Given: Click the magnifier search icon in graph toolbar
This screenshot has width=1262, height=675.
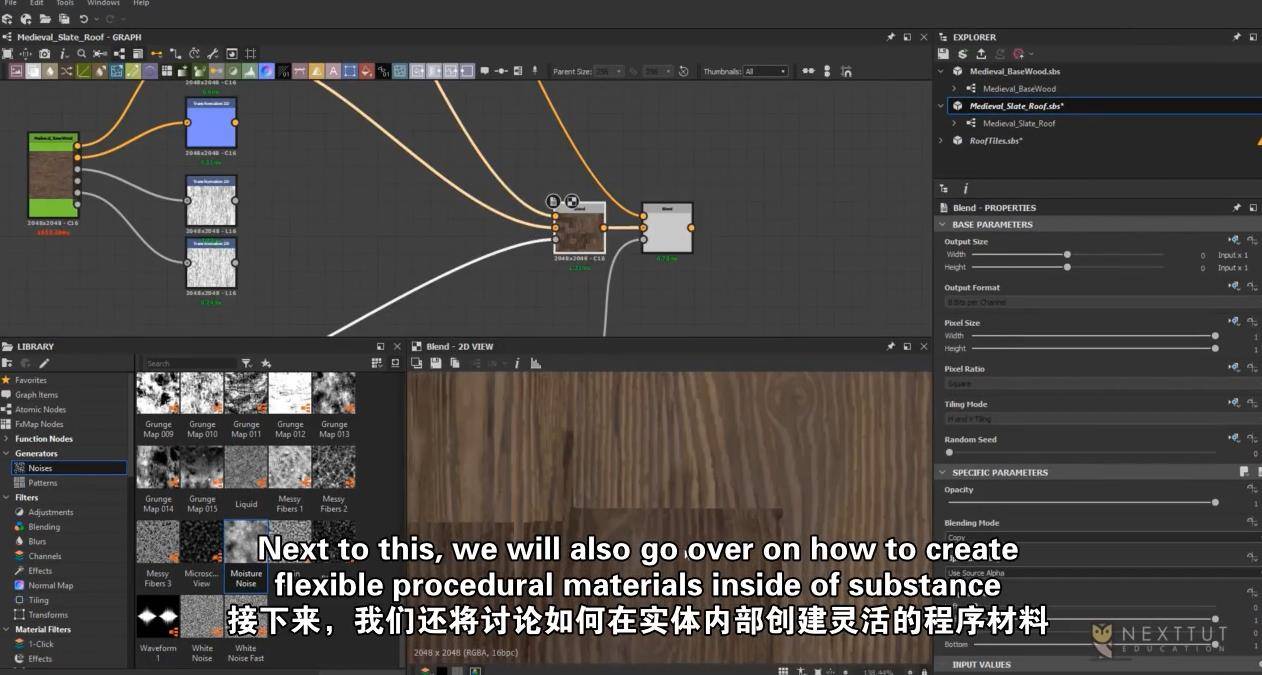Looking at the screenshot, I should coord(81,53).
